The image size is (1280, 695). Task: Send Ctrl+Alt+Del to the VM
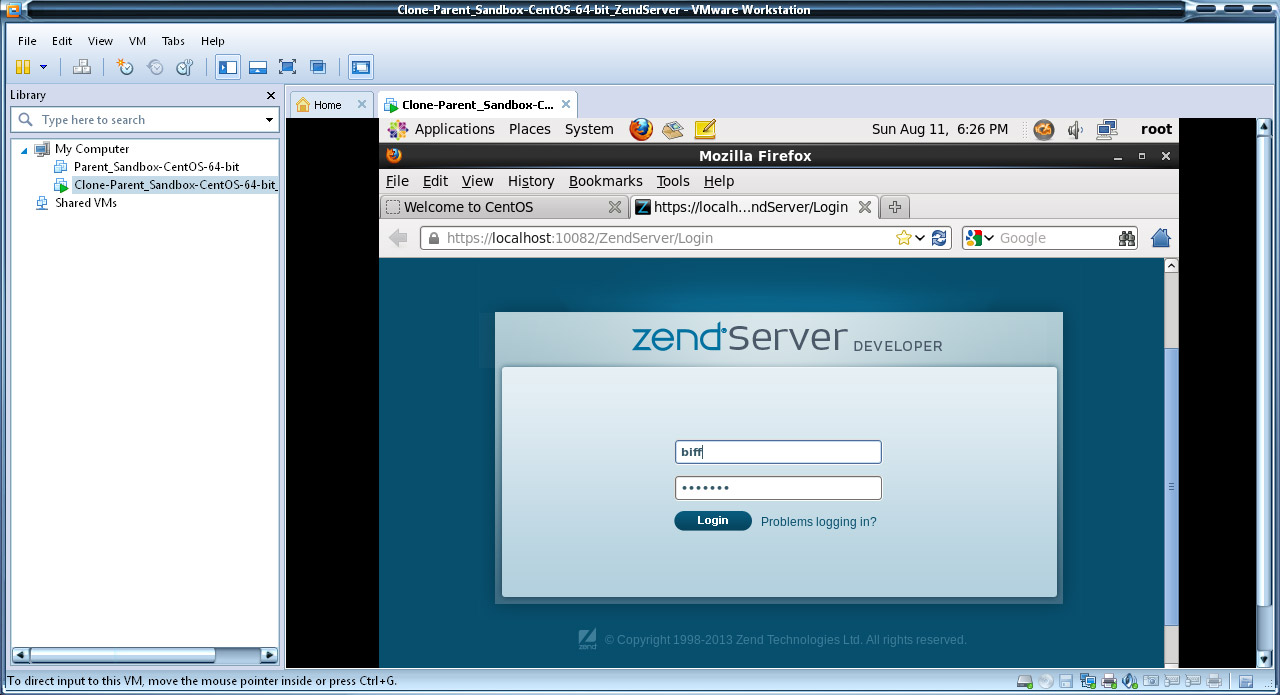point(82,67)
